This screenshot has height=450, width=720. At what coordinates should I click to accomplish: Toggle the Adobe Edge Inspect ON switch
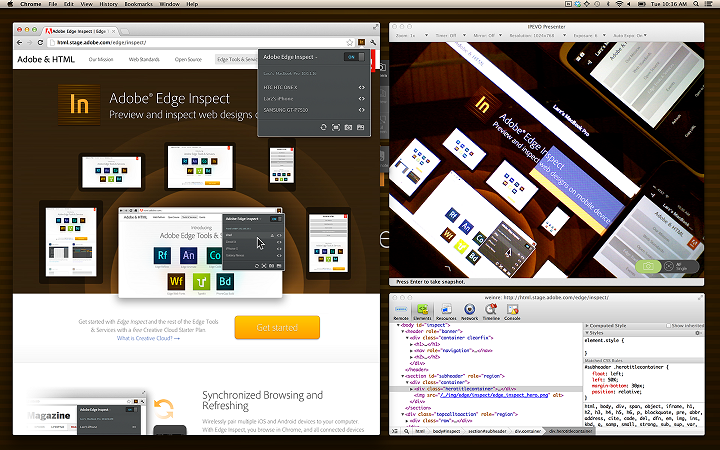click(x=354, y=57)
